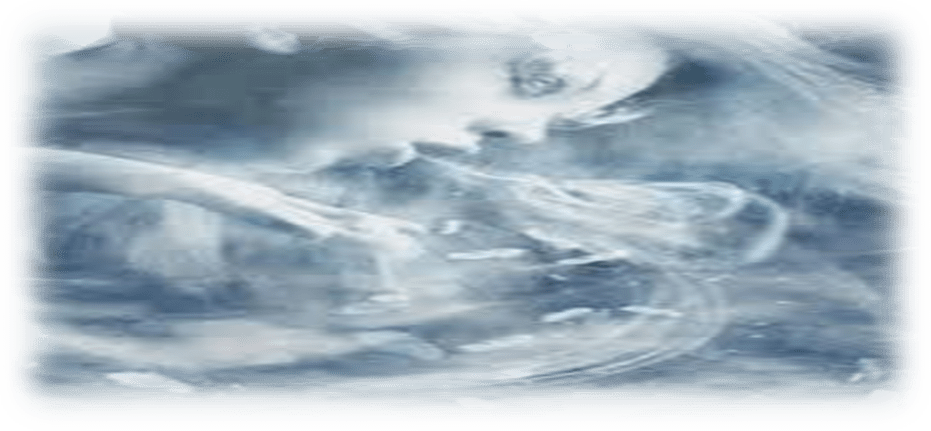This screenshot has height=431, width=931.
Task: Click the short horizontal white dash at center
Action: pos(485,255)
